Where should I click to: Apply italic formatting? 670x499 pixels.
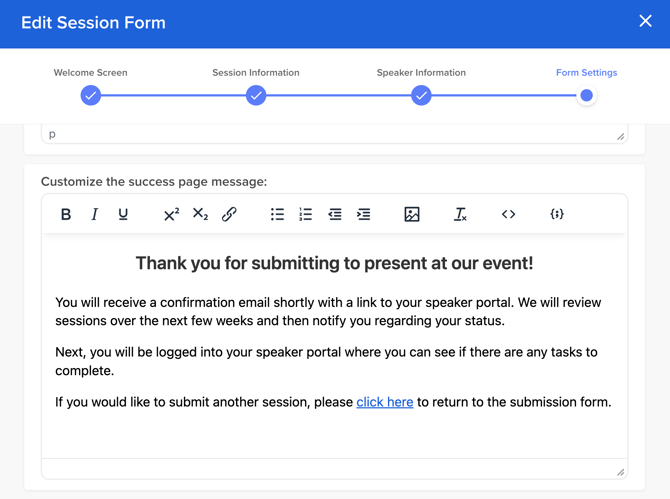coord(95,214)
